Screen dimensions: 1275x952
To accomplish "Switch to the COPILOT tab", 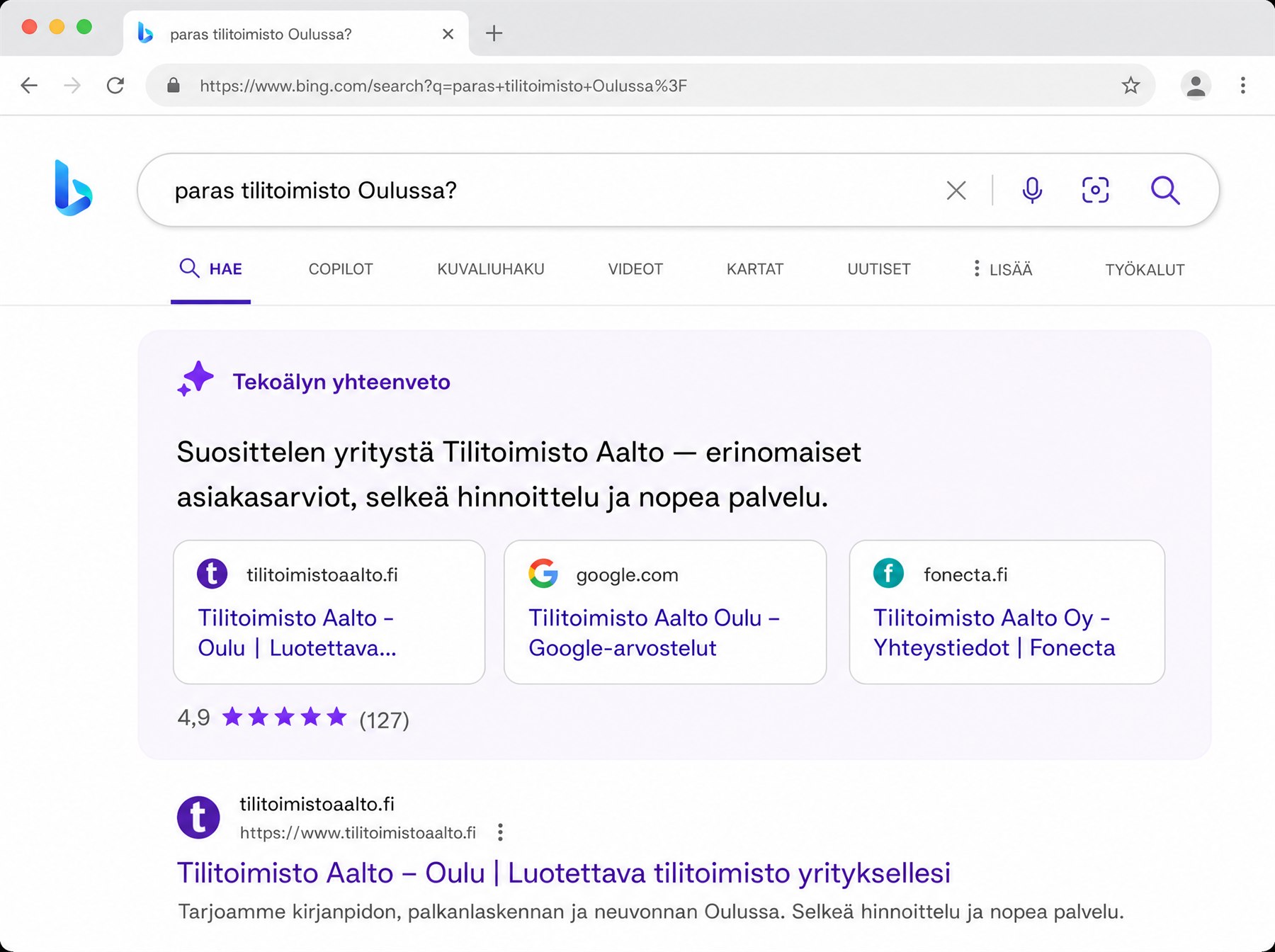I will [341, 269].
